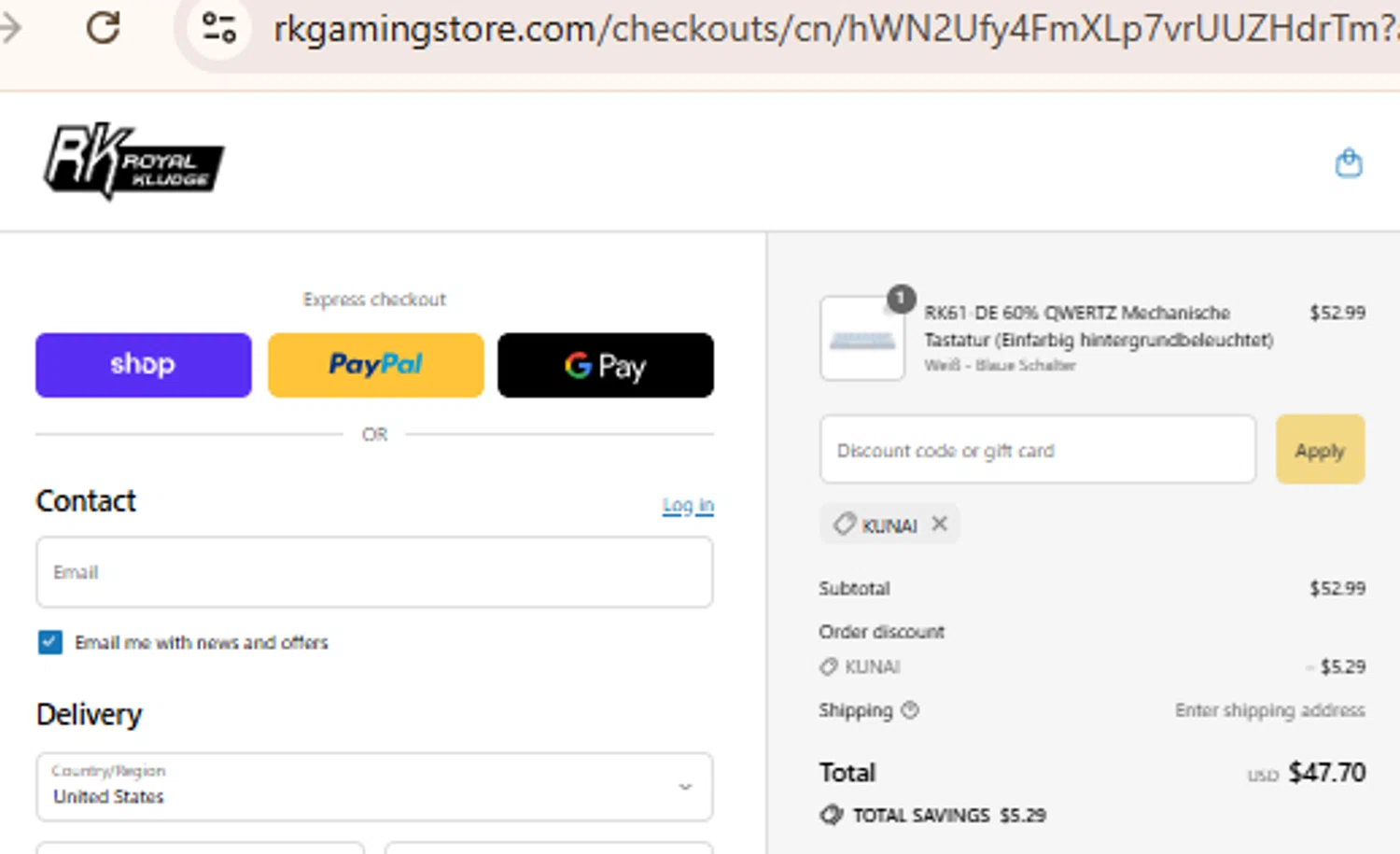Click the Express checkout heading

coord(374,300)
